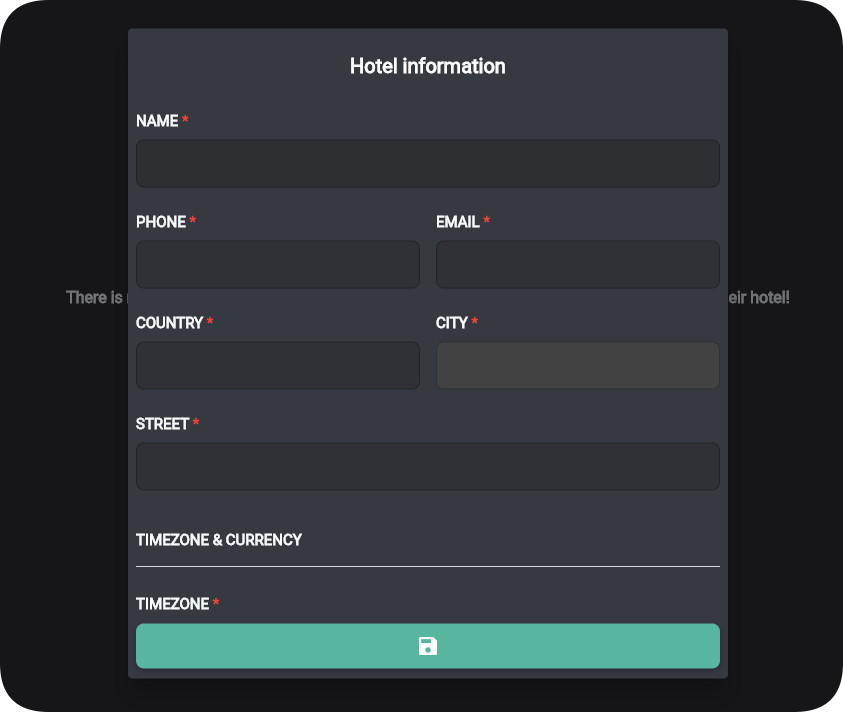Select the Timezone & Currency section heading
The width and height of the screenshot is (843, 712).
(x=219, y=540)
